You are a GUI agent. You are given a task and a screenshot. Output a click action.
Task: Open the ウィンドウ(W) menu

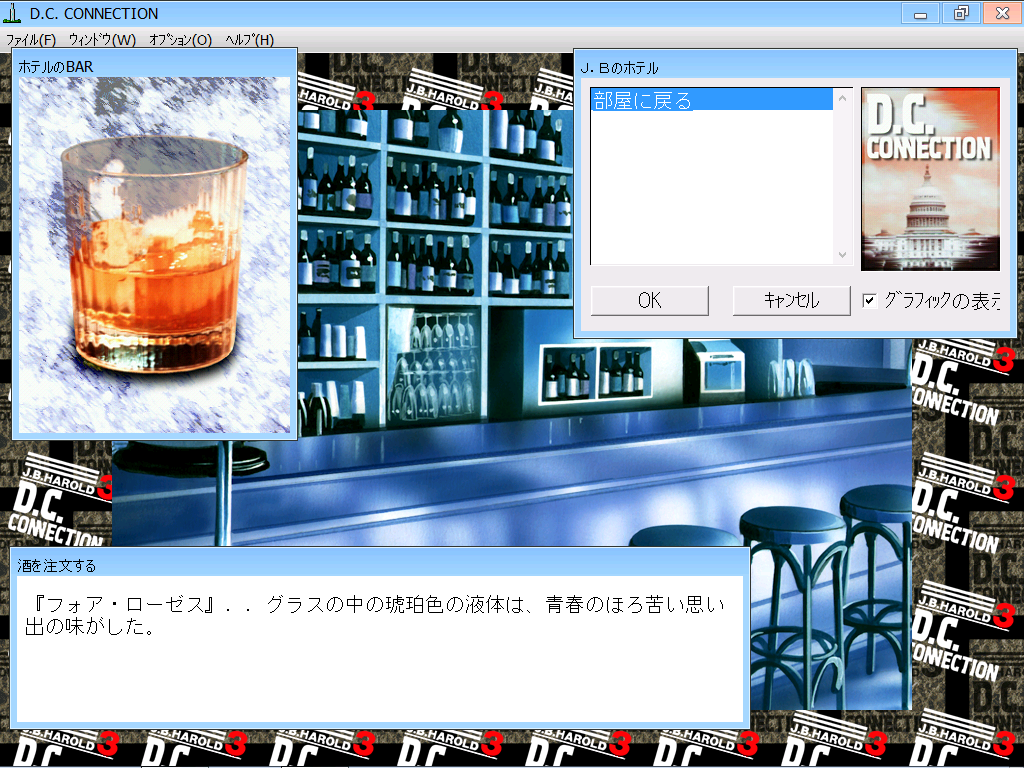(x=102, y=40)
